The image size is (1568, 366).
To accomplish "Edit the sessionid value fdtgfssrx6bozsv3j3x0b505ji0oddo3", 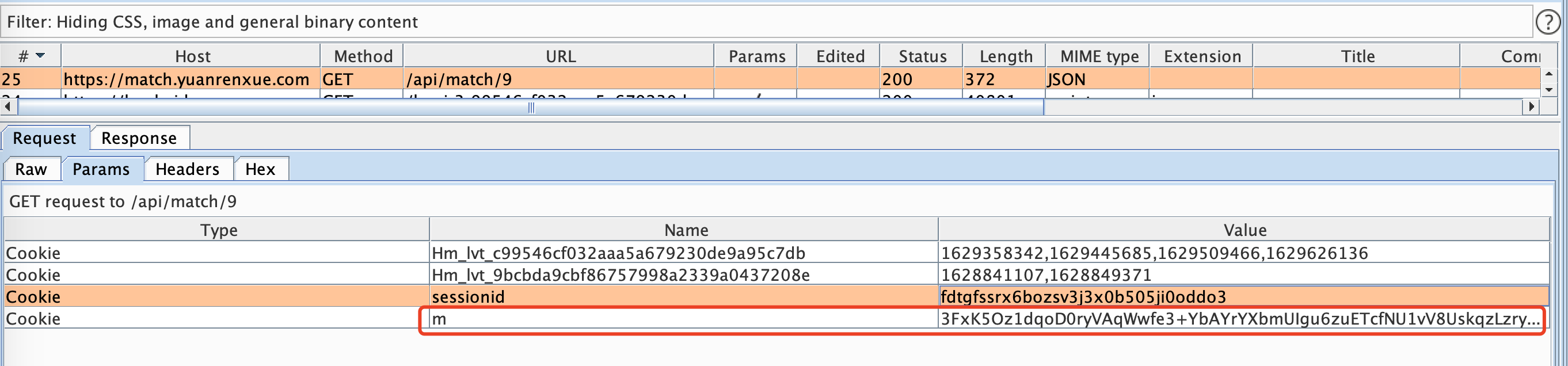I will coord(1244,296).
